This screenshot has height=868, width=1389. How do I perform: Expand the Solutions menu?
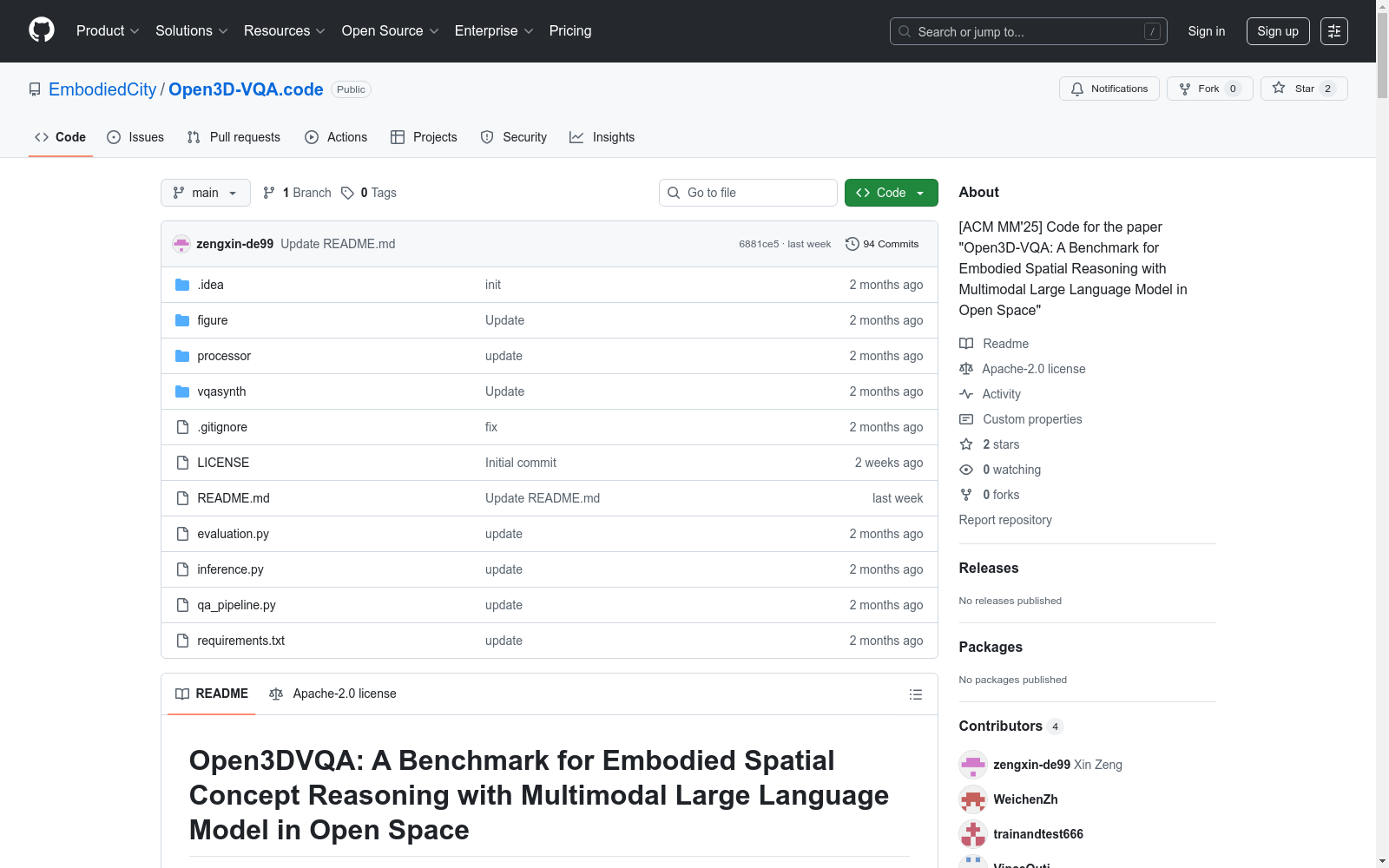[191, 31]
